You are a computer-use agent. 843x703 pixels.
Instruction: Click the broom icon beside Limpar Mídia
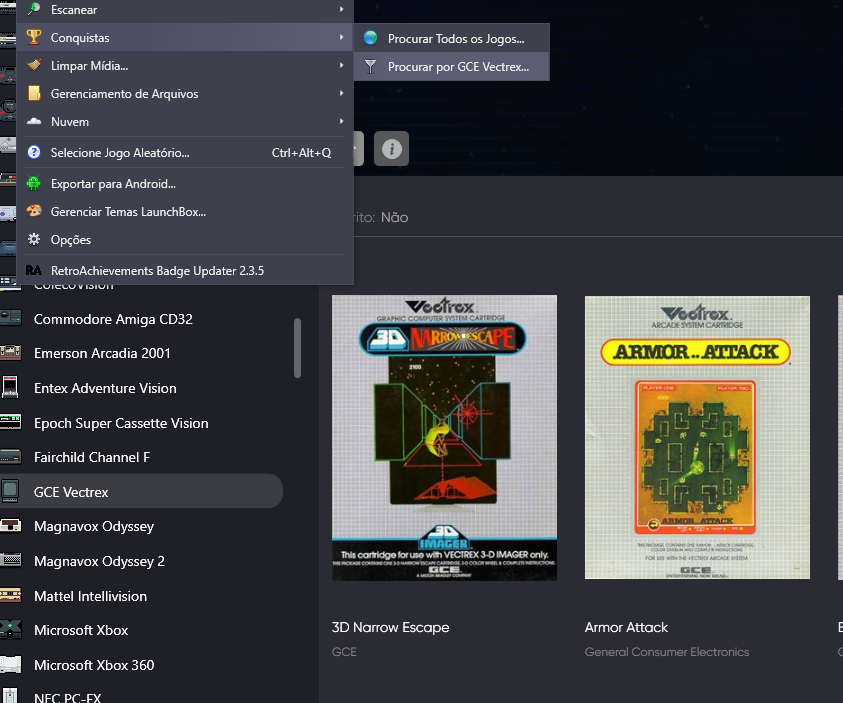coord(34,66)
